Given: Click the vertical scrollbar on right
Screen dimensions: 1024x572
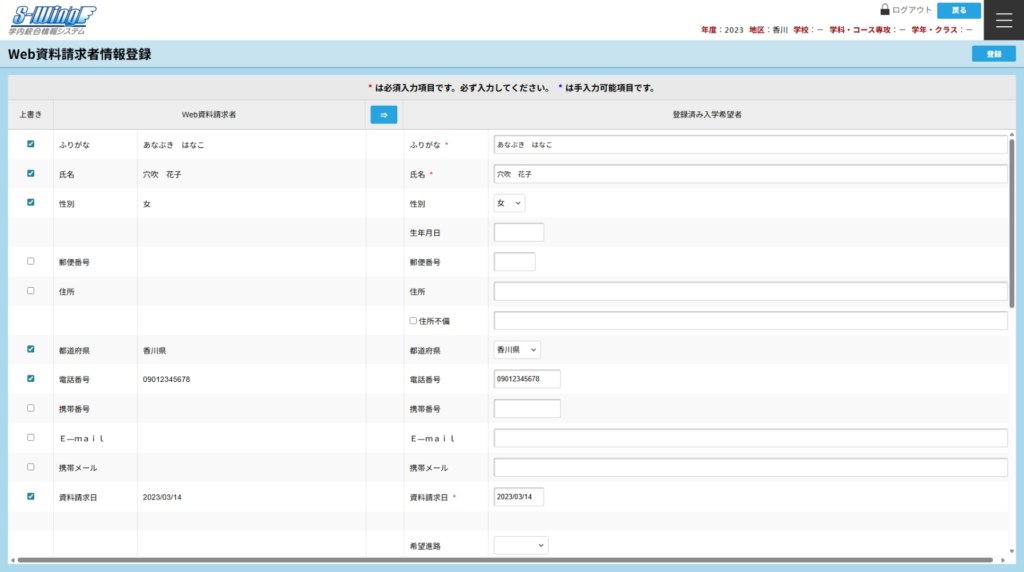Looking at the screenshot, I should point(1012,220).
